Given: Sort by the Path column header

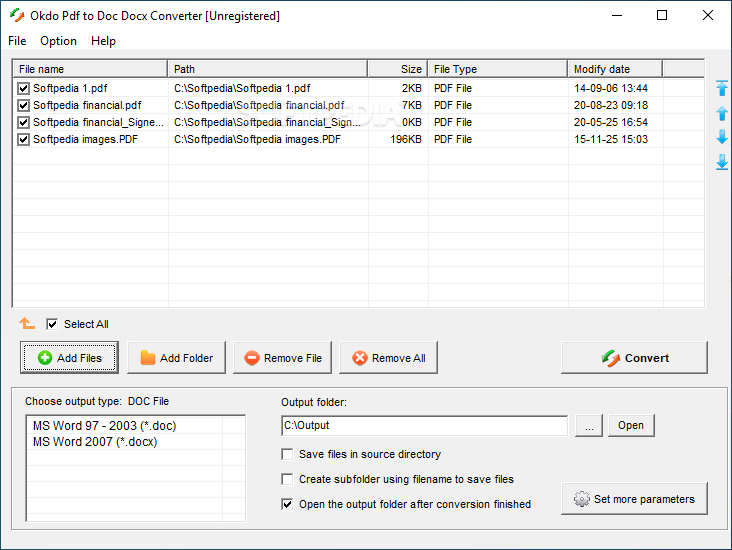Looking at the screenshot, I should (x=267, y=69).
